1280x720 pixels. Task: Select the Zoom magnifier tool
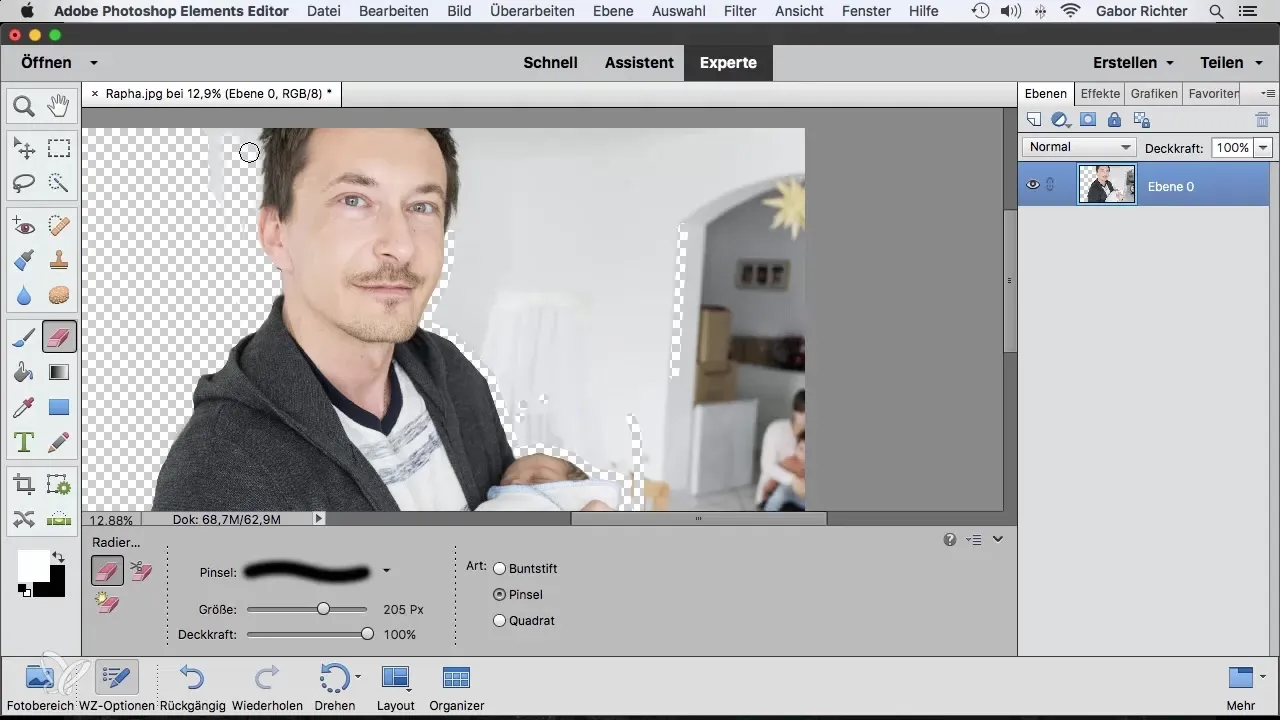coord(24,105)
